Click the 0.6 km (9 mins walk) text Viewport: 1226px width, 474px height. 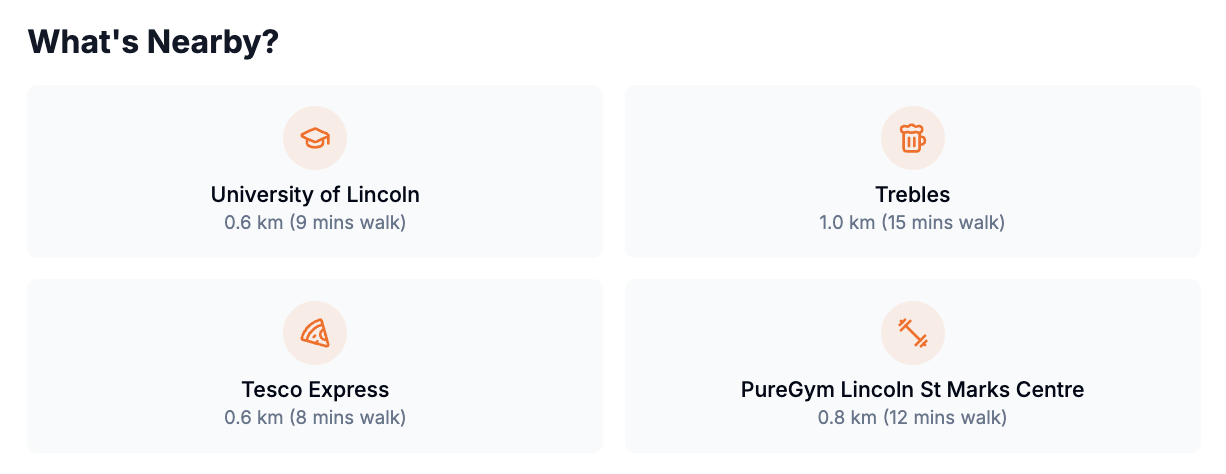point(315,222)
